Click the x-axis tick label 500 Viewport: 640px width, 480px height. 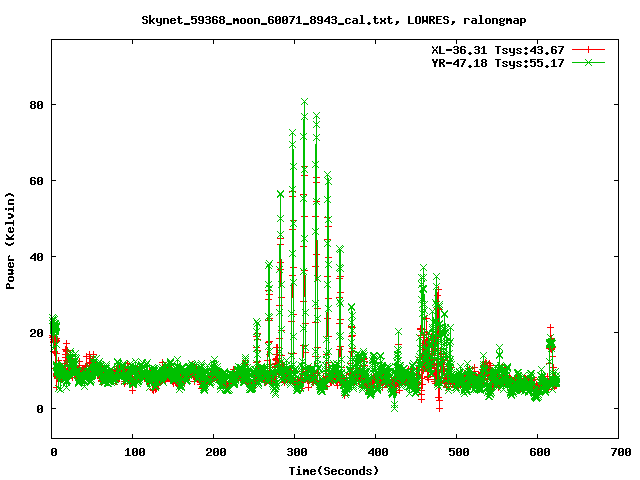[x=459, y=452]
